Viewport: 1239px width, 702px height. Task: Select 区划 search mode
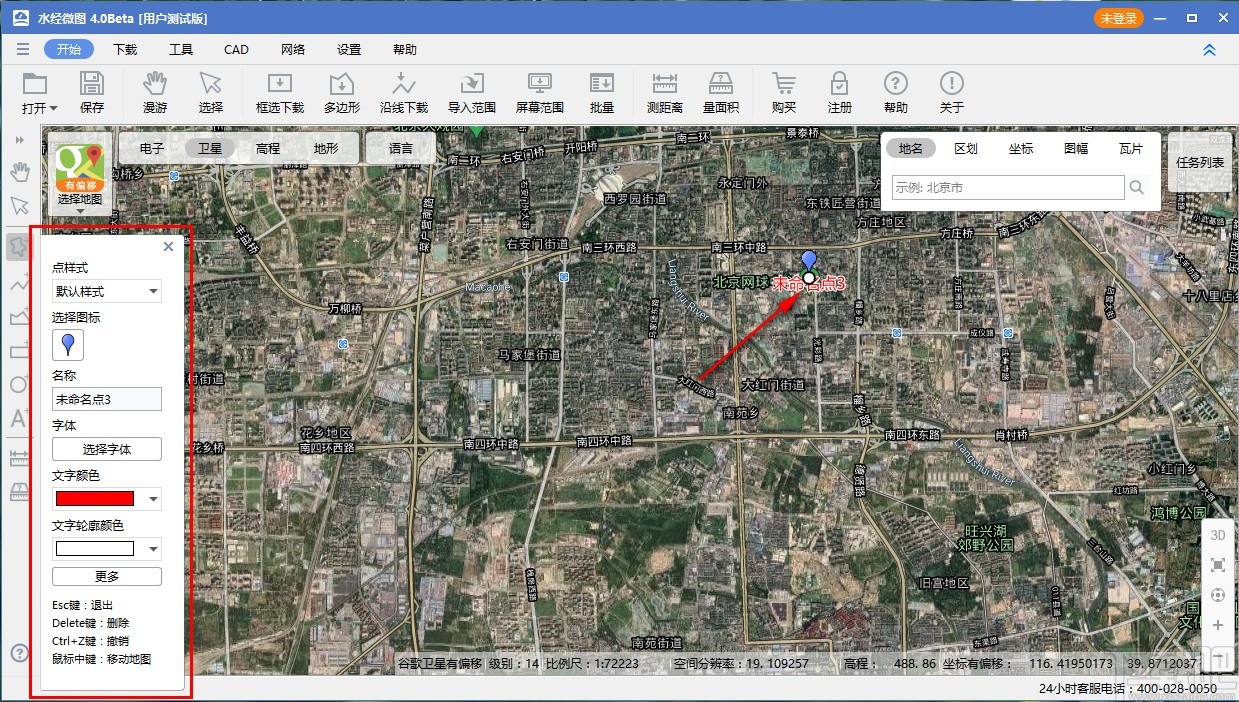coord(966,148)
